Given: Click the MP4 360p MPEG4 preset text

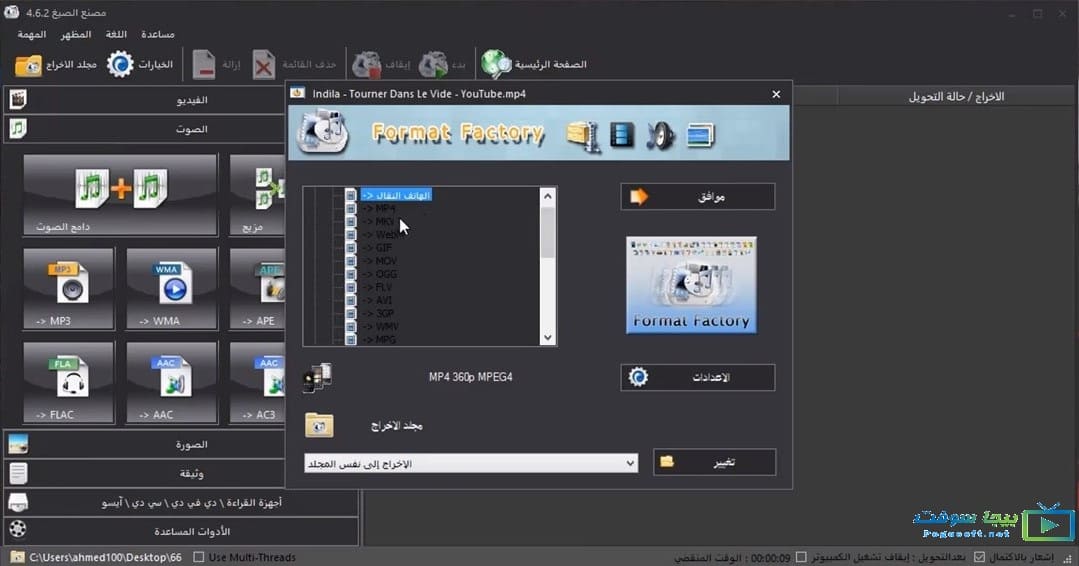Looking at the screenshot, I should coord(471,377).
